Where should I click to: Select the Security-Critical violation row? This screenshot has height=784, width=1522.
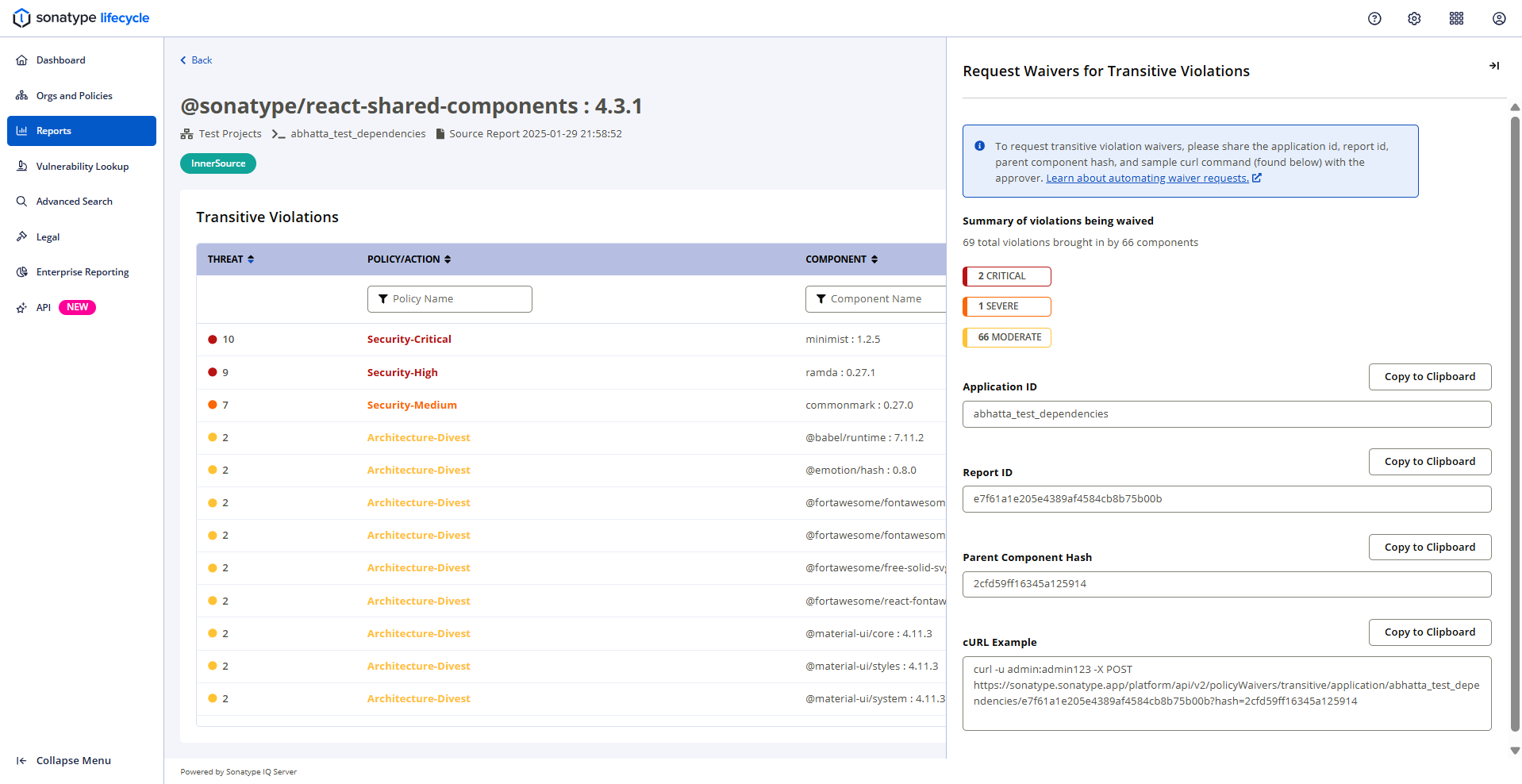[571, 340]
